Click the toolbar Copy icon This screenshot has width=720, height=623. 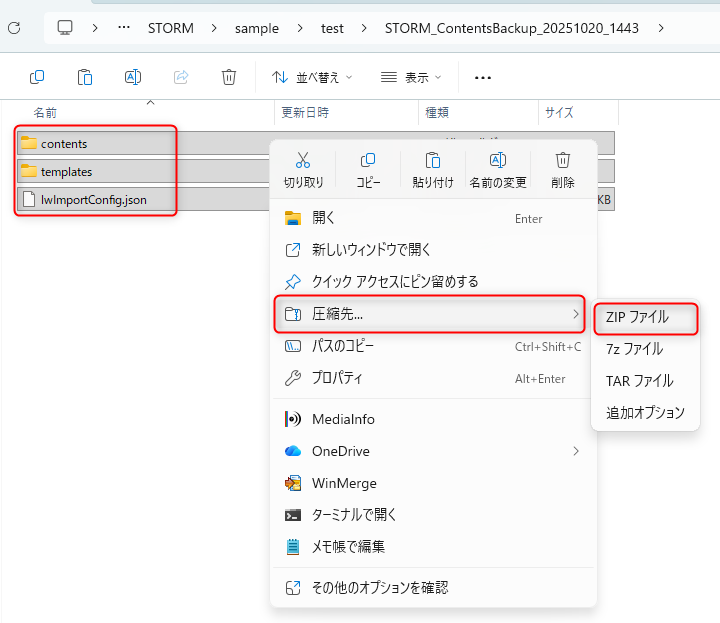tap(37, 77)
